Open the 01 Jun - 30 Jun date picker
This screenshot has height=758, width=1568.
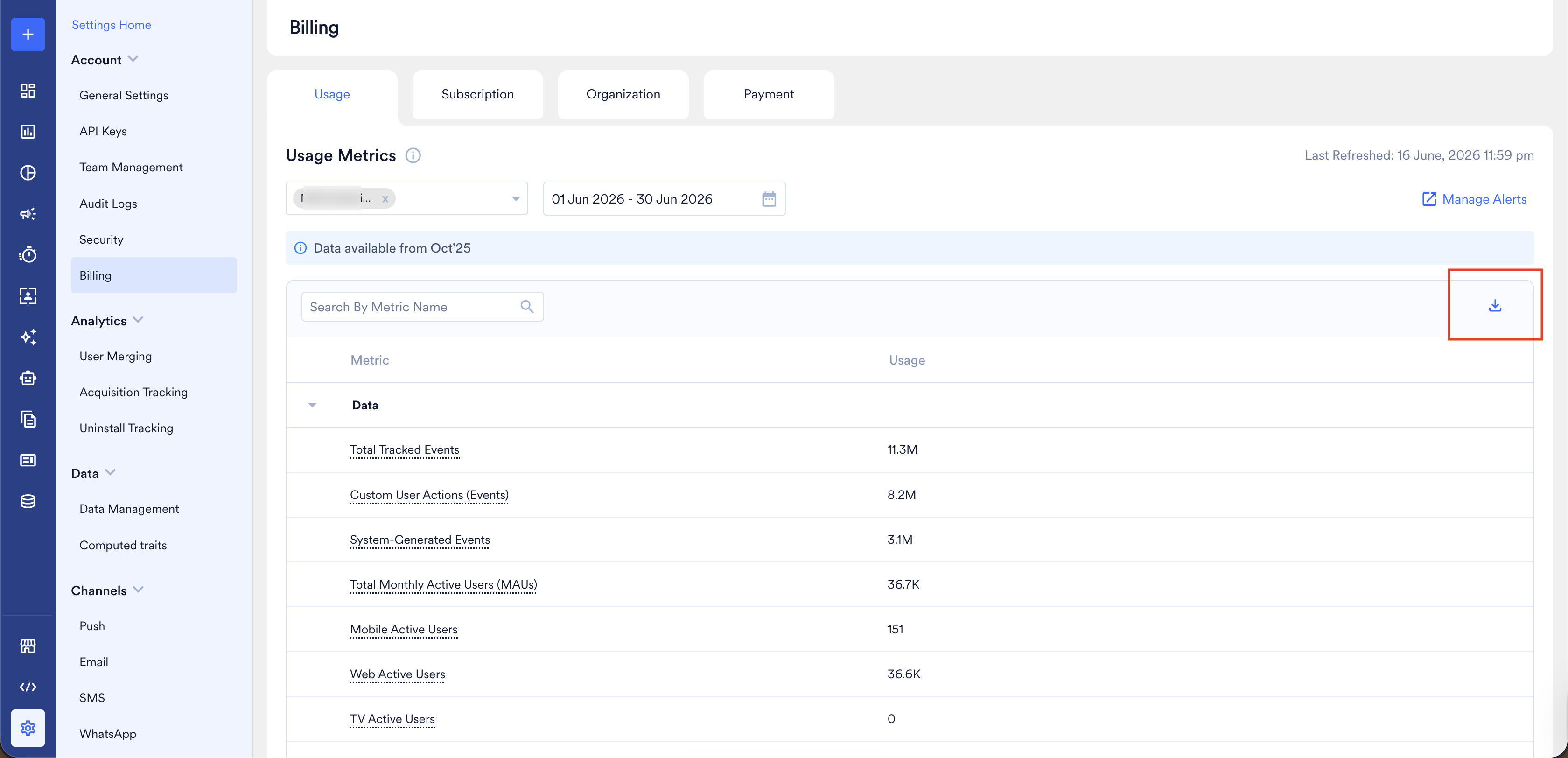(x=664, y=199)
